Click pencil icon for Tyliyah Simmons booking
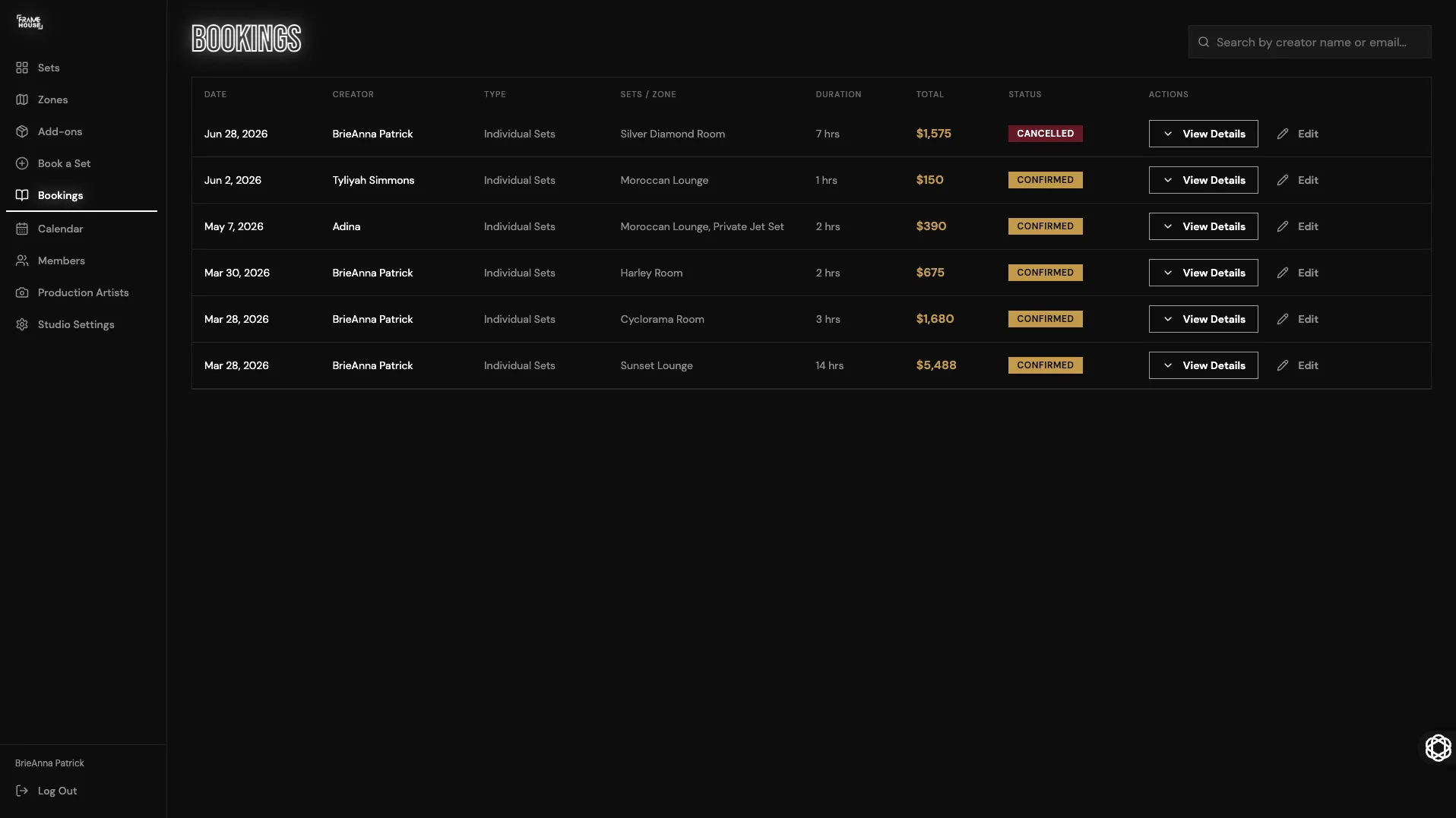The image size is (1456, 818). click(1283, 180)
